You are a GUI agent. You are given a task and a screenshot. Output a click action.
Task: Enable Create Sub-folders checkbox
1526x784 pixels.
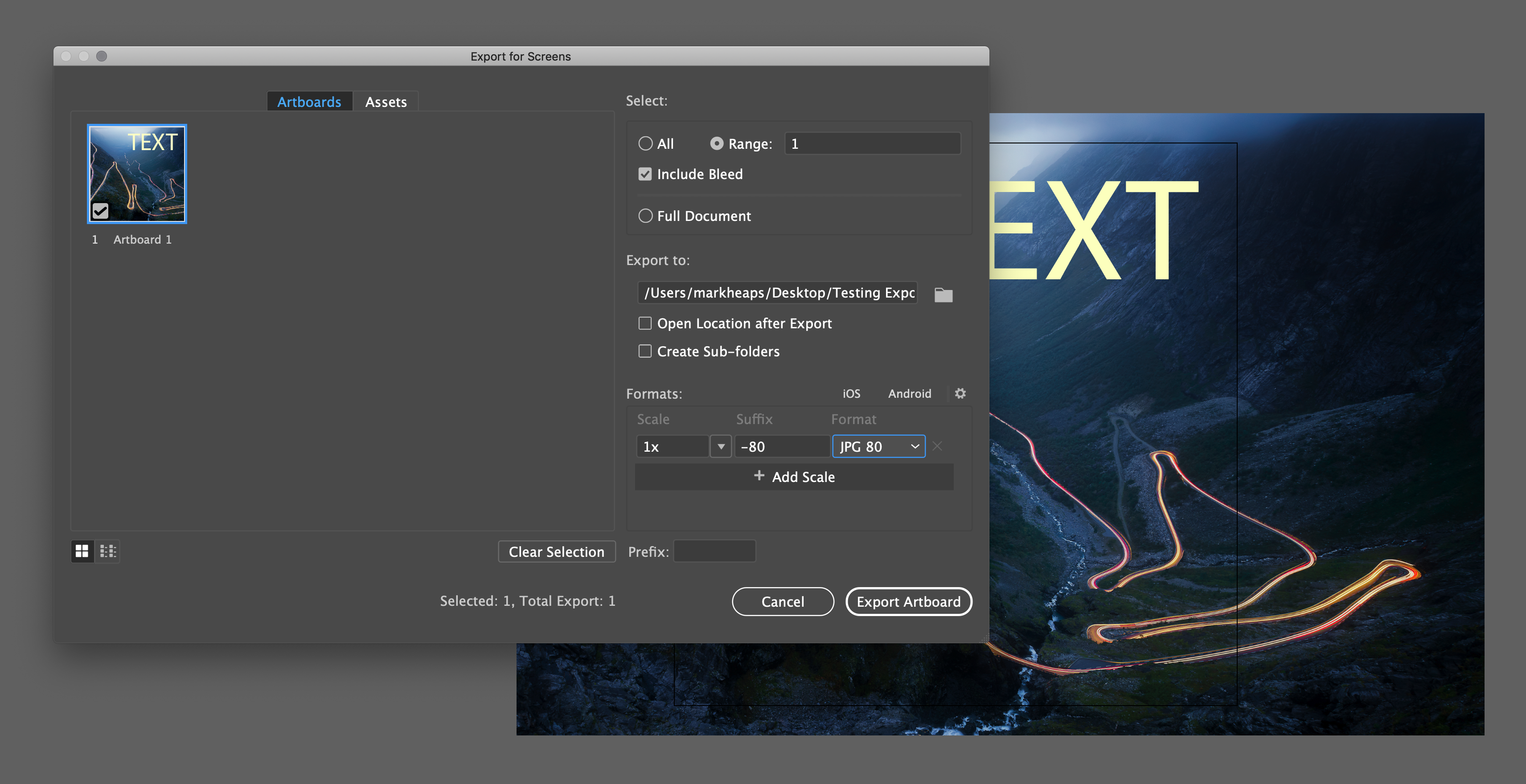pyautogui.click(x=644, y=351)
